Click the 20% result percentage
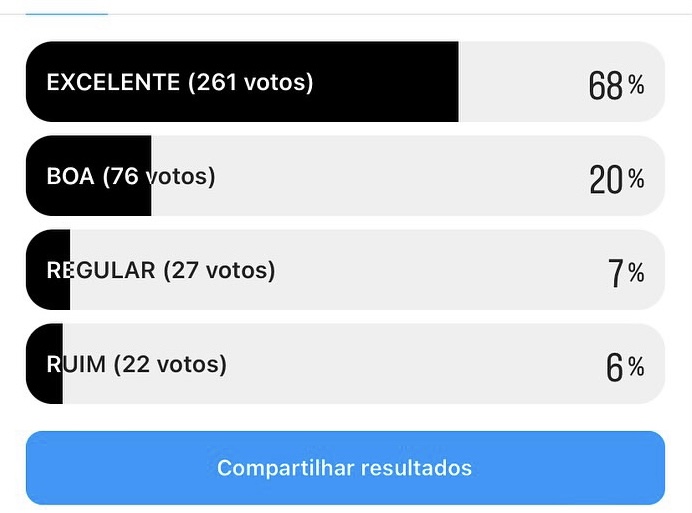 [616, 179]
